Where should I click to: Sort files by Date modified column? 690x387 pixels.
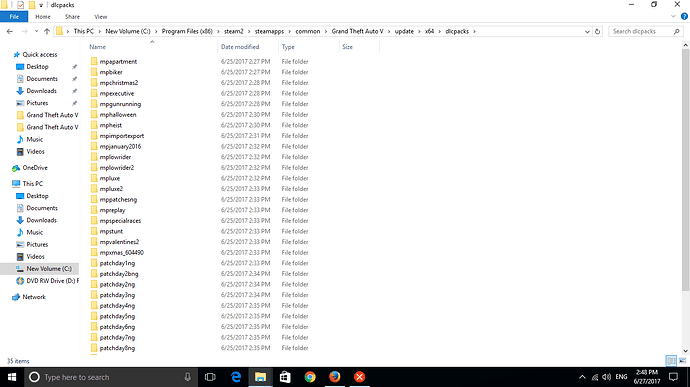tap(240, 47)
